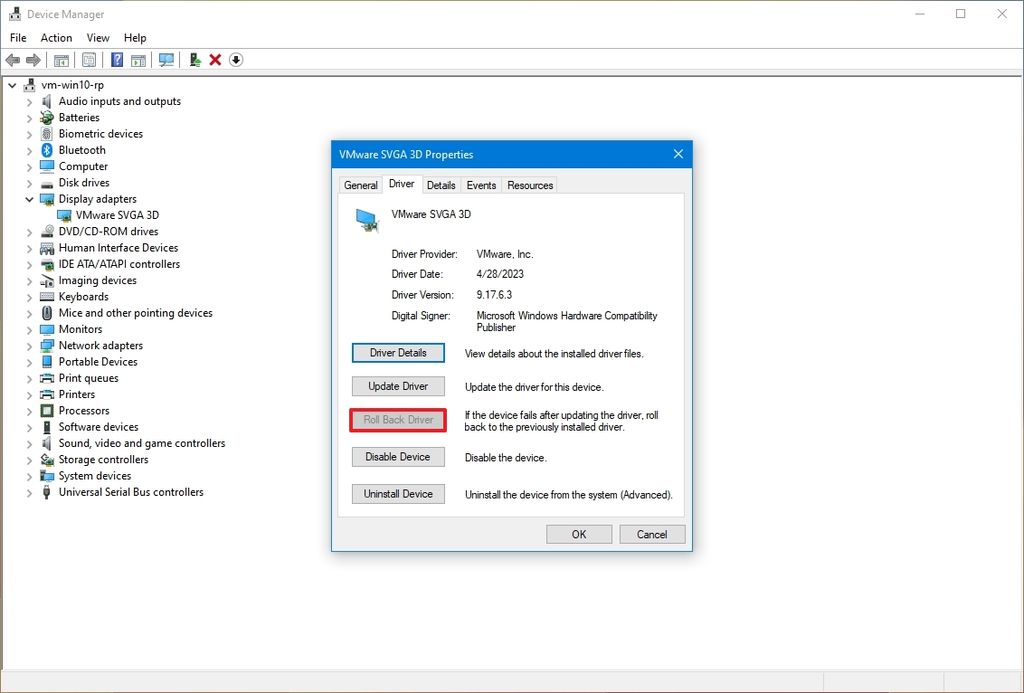This screenshot has width=1024, height=693.
Task: Click the Show/Hide console tree toolbar icon
Action: (x=62, y=59)
